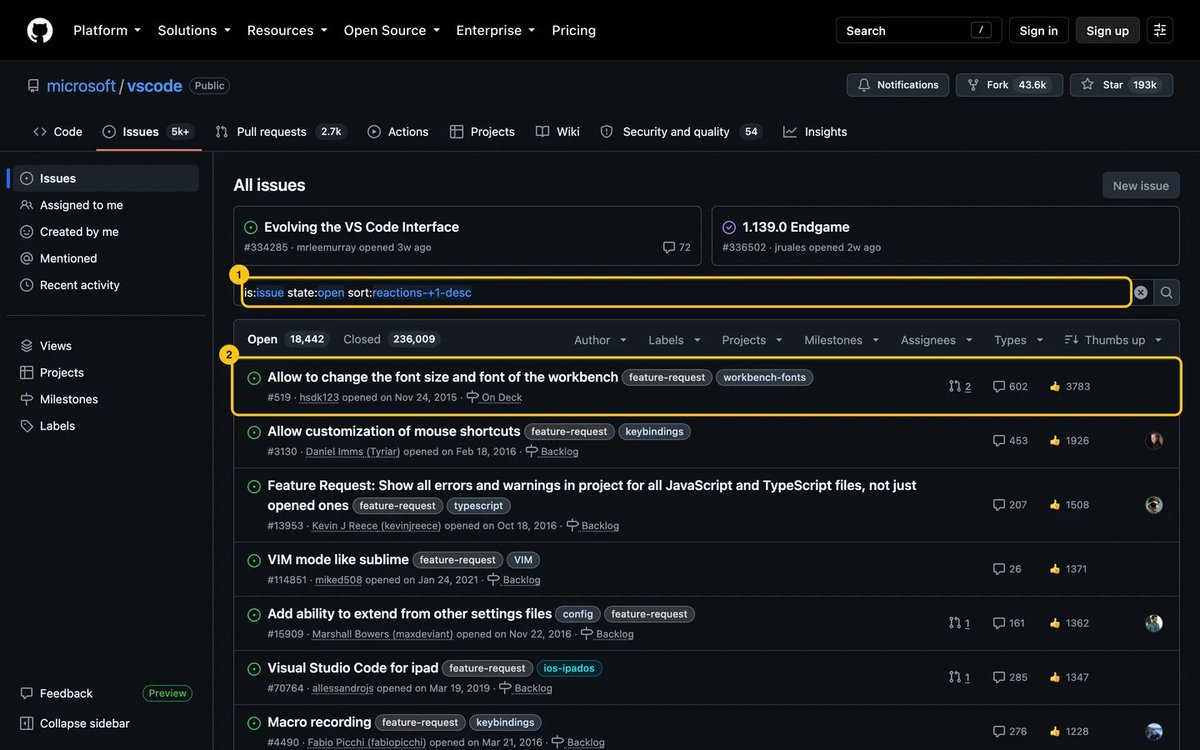This screenshot has height=750, width=1200.
Task: Expand the Platform menu
Action: (107, 30)
